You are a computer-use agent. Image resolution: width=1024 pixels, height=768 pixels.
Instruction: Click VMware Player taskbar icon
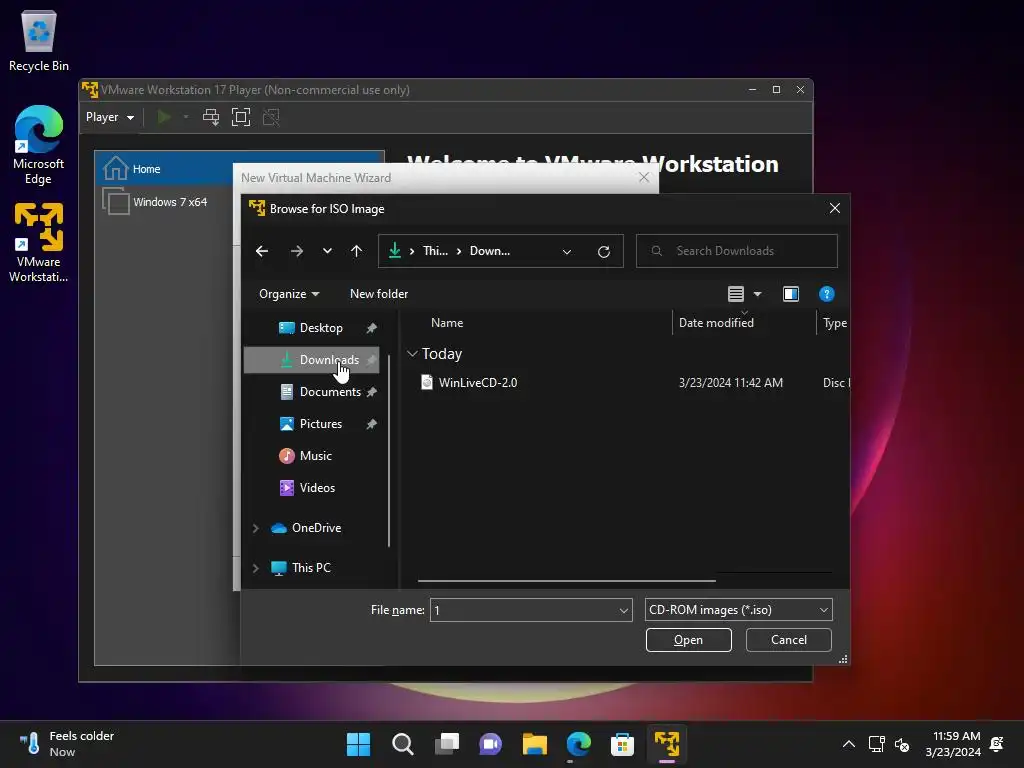(x=667, y=744)
